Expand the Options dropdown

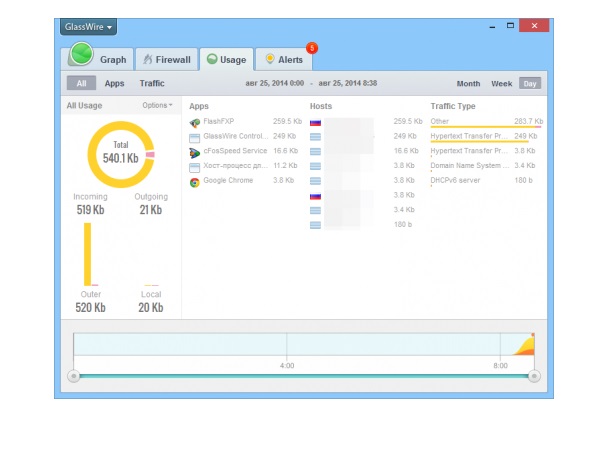tap(157, 105)
